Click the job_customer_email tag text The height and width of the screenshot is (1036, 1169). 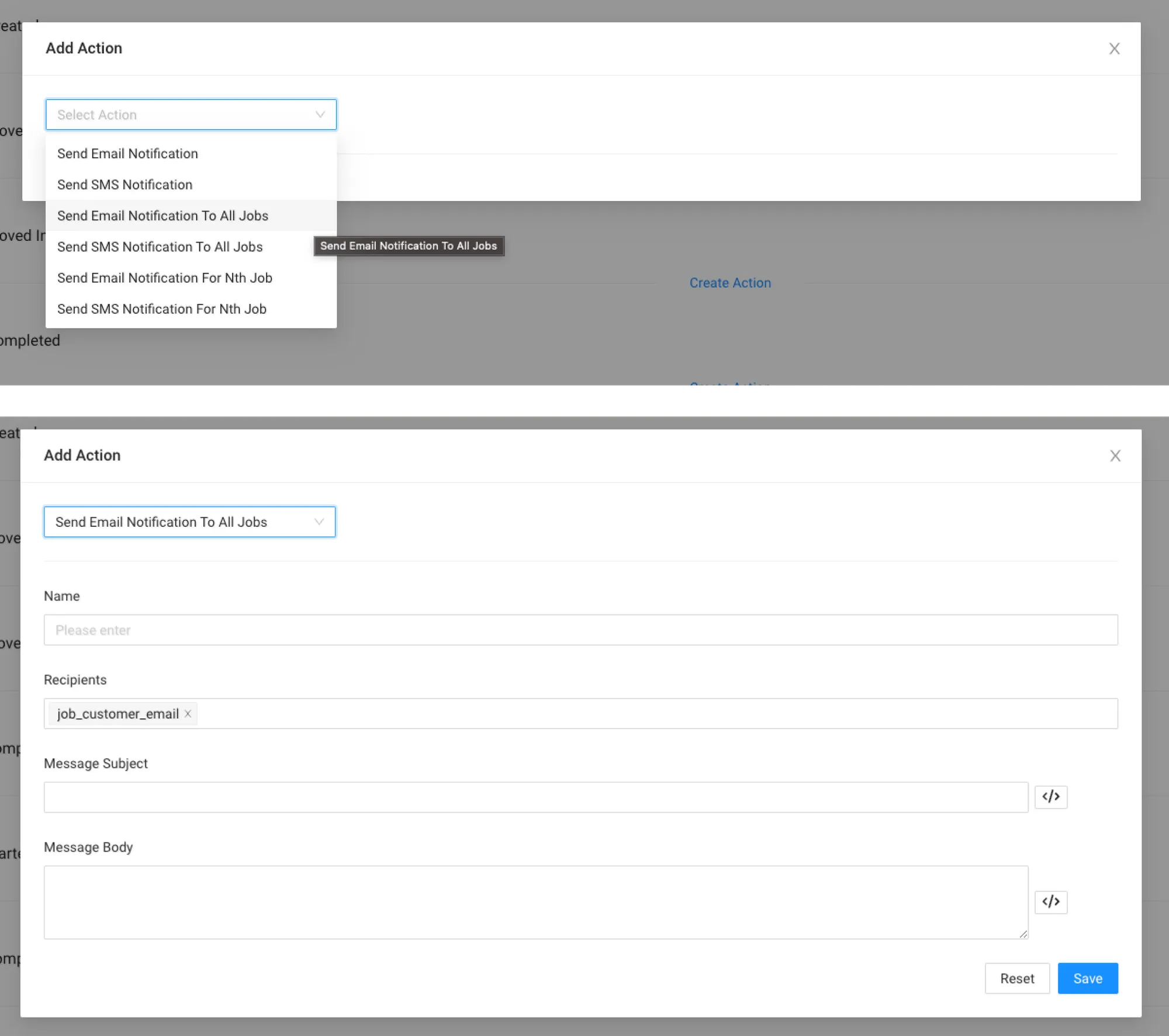point(117,714)
